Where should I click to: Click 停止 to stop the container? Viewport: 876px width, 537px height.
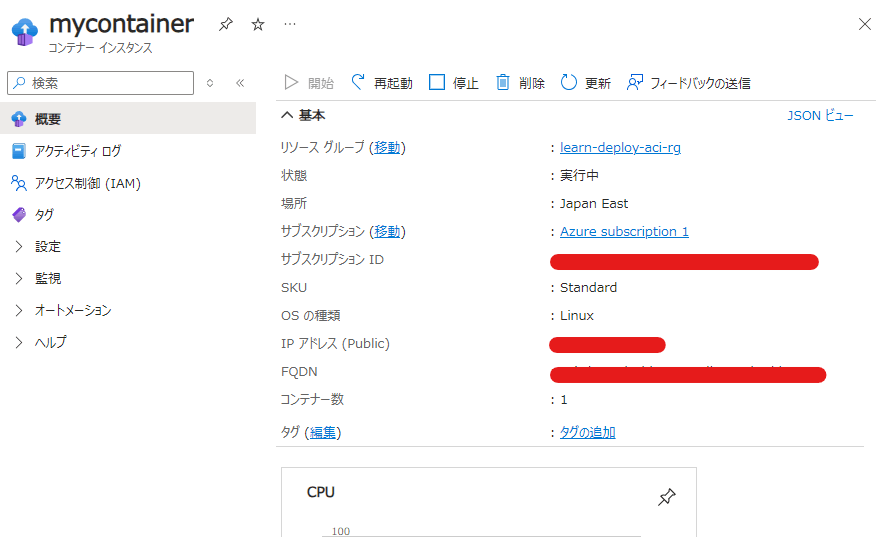pyautogui.click(x=454, y=83)
